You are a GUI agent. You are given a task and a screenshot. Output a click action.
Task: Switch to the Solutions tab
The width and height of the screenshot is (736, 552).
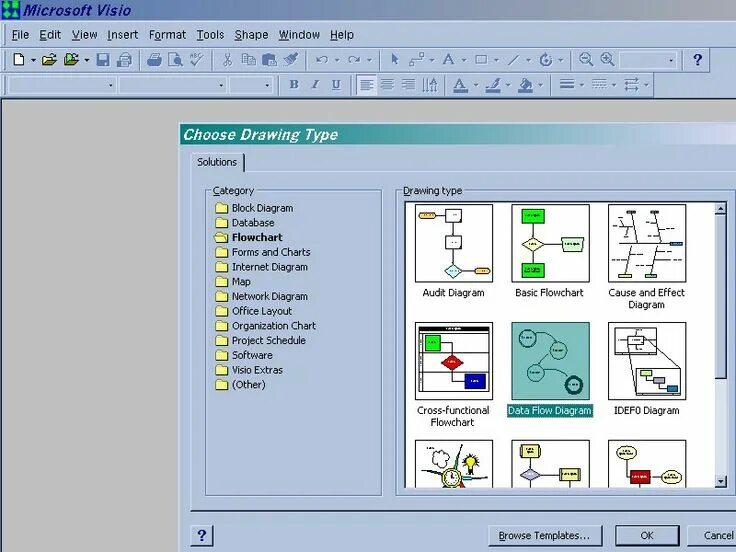217,162
